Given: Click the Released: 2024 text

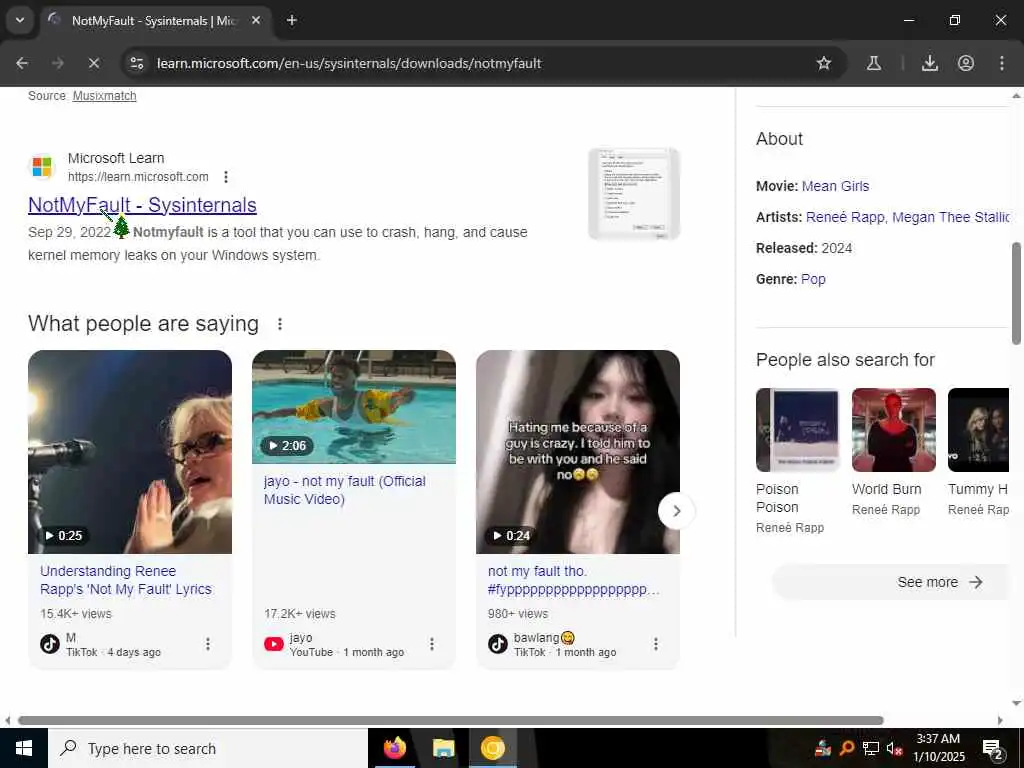Looking at the screenshot, I should click(804, 248).
